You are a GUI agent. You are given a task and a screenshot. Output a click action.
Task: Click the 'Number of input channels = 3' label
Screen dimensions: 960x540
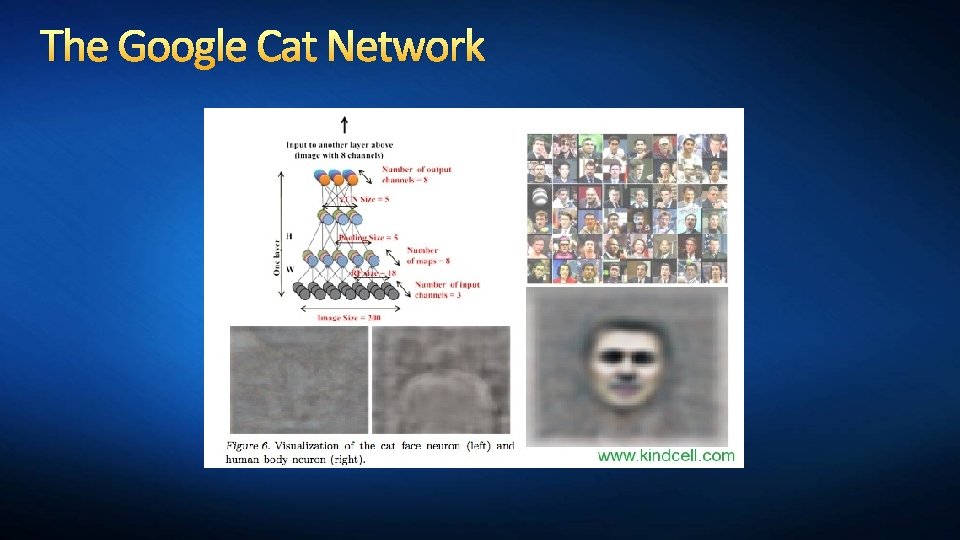point(448,290)
